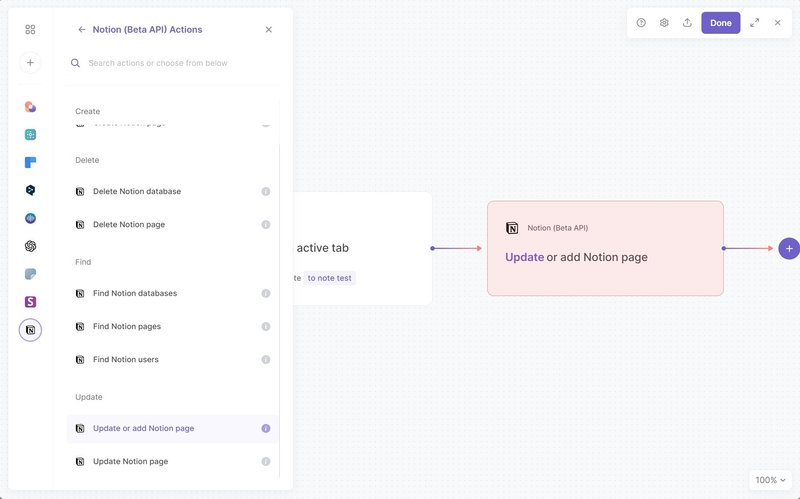Viewport: 800px width, 499px height.
Task: Select the purple S app icon in sidebar
Action: [30, 302]
